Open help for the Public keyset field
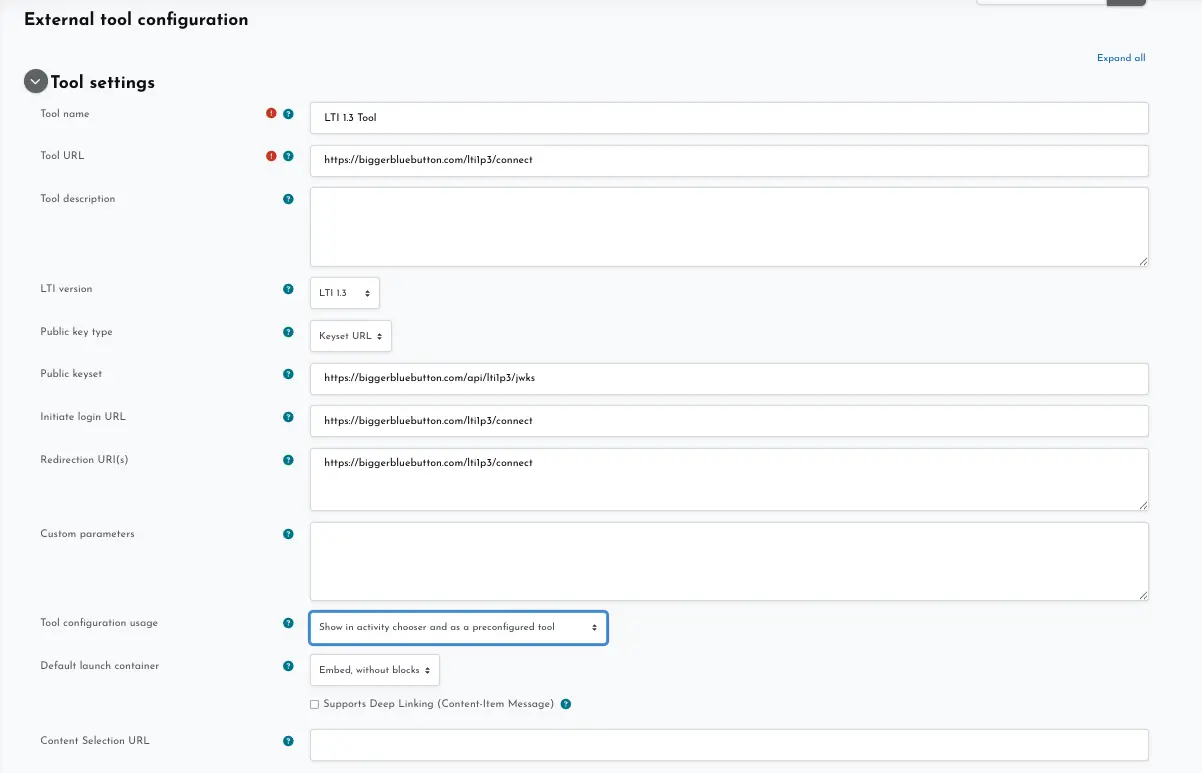 [288, 374]
